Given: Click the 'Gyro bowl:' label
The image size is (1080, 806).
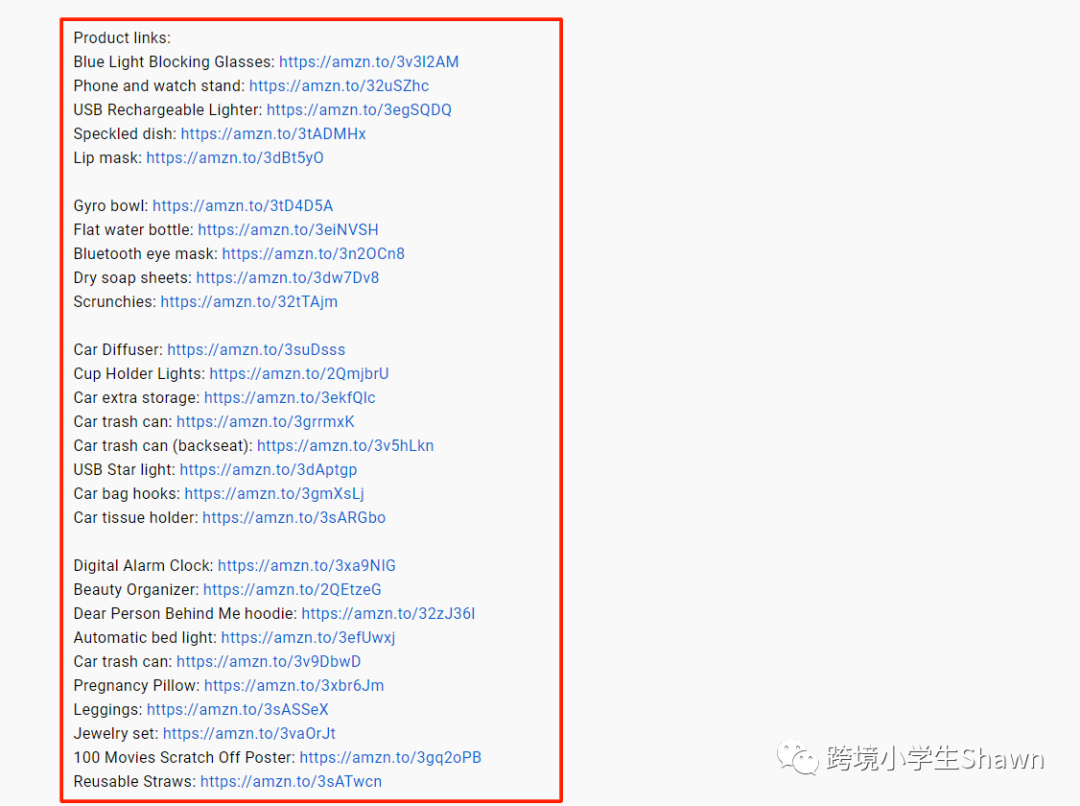Looking at the screenshot, I should click(111, 206).
